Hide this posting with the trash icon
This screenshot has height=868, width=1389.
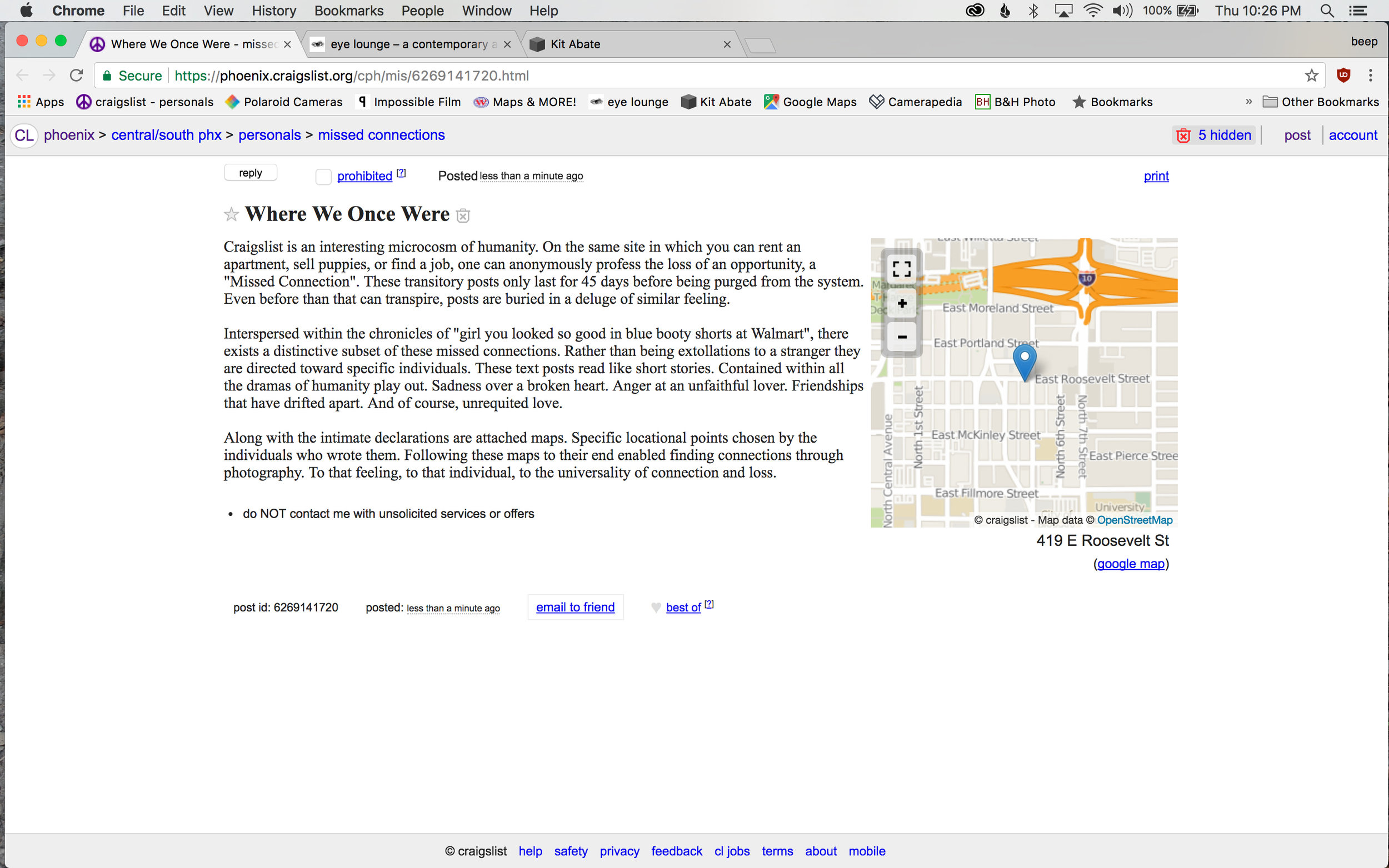(x=463, y=216)
